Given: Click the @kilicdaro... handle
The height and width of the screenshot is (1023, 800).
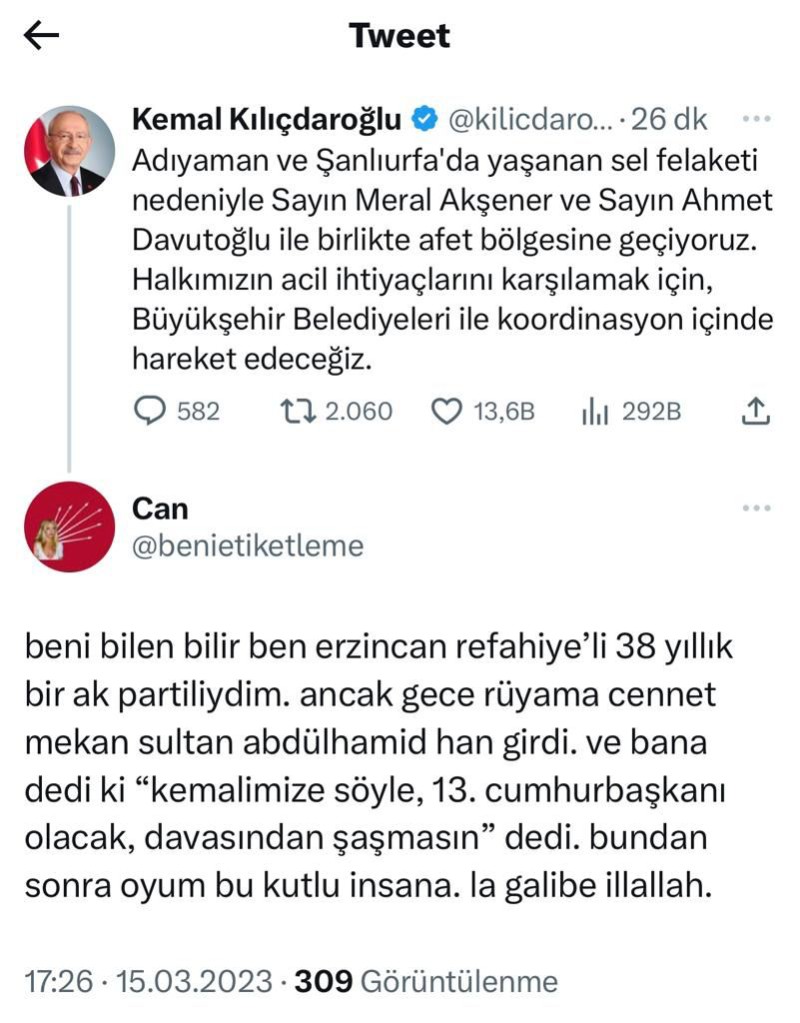Looking at the screenshot, I should pos(527,120).
